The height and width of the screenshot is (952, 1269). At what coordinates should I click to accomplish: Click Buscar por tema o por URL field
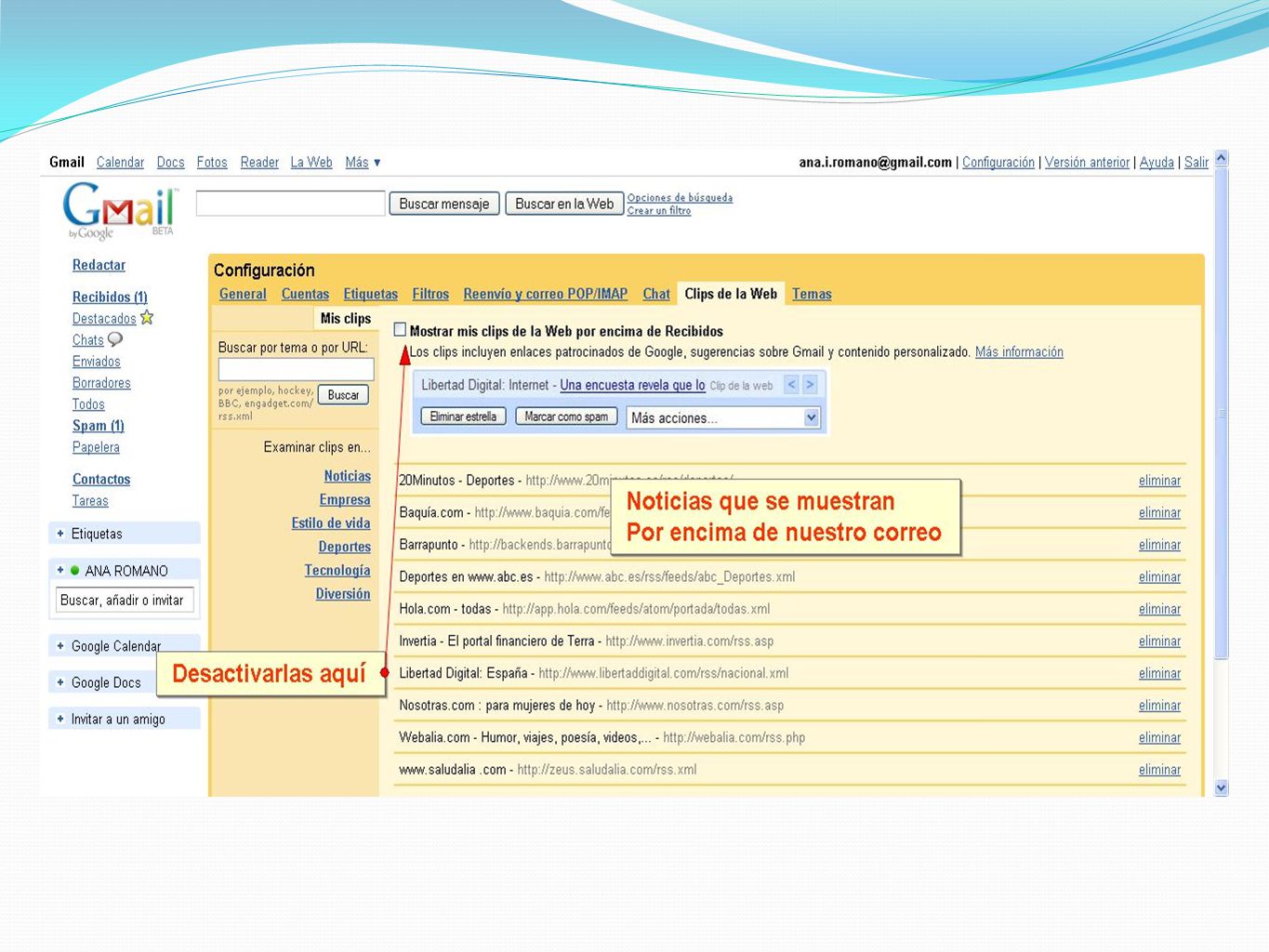pyautogui.click(x=296, y=369)
